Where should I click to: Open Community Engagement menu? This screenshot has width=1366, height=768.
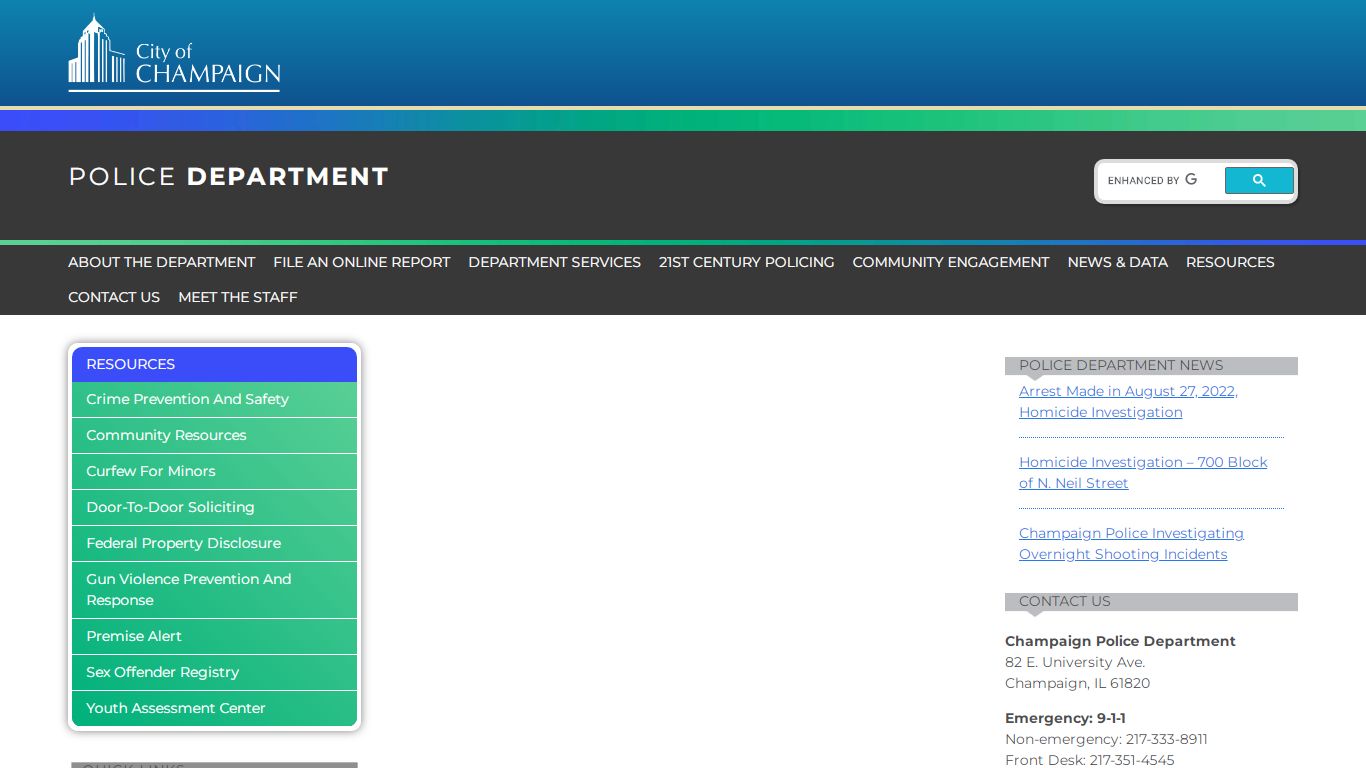951,262
